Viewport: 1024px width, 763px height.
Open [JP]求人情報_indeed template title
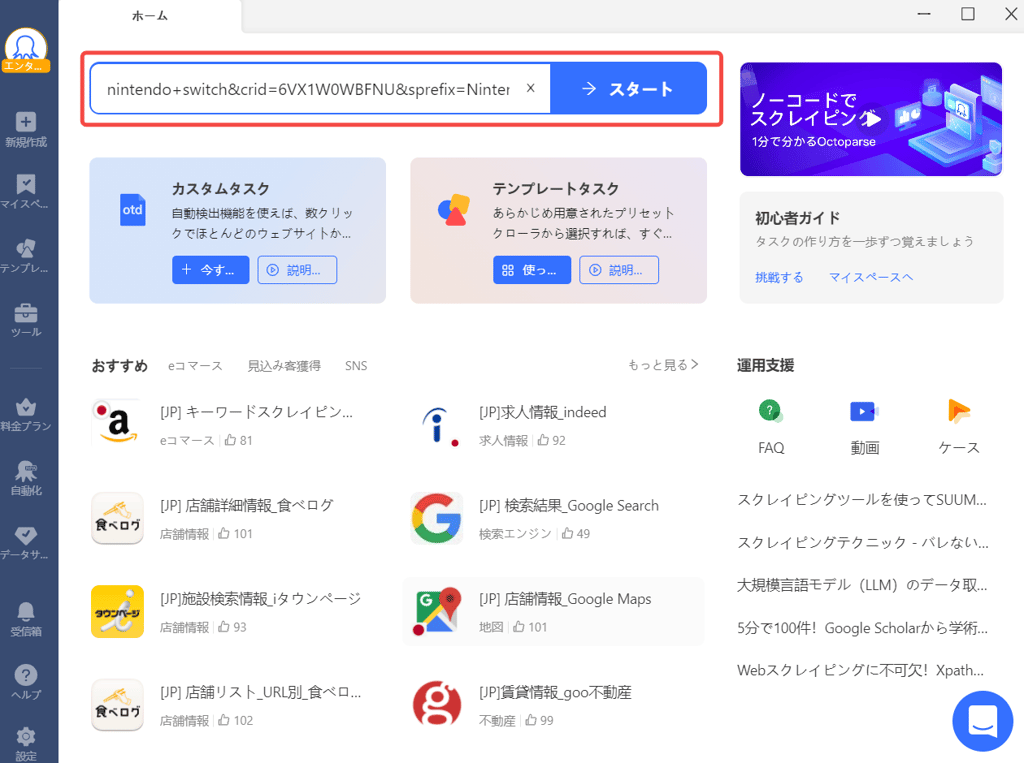[543, 412]
